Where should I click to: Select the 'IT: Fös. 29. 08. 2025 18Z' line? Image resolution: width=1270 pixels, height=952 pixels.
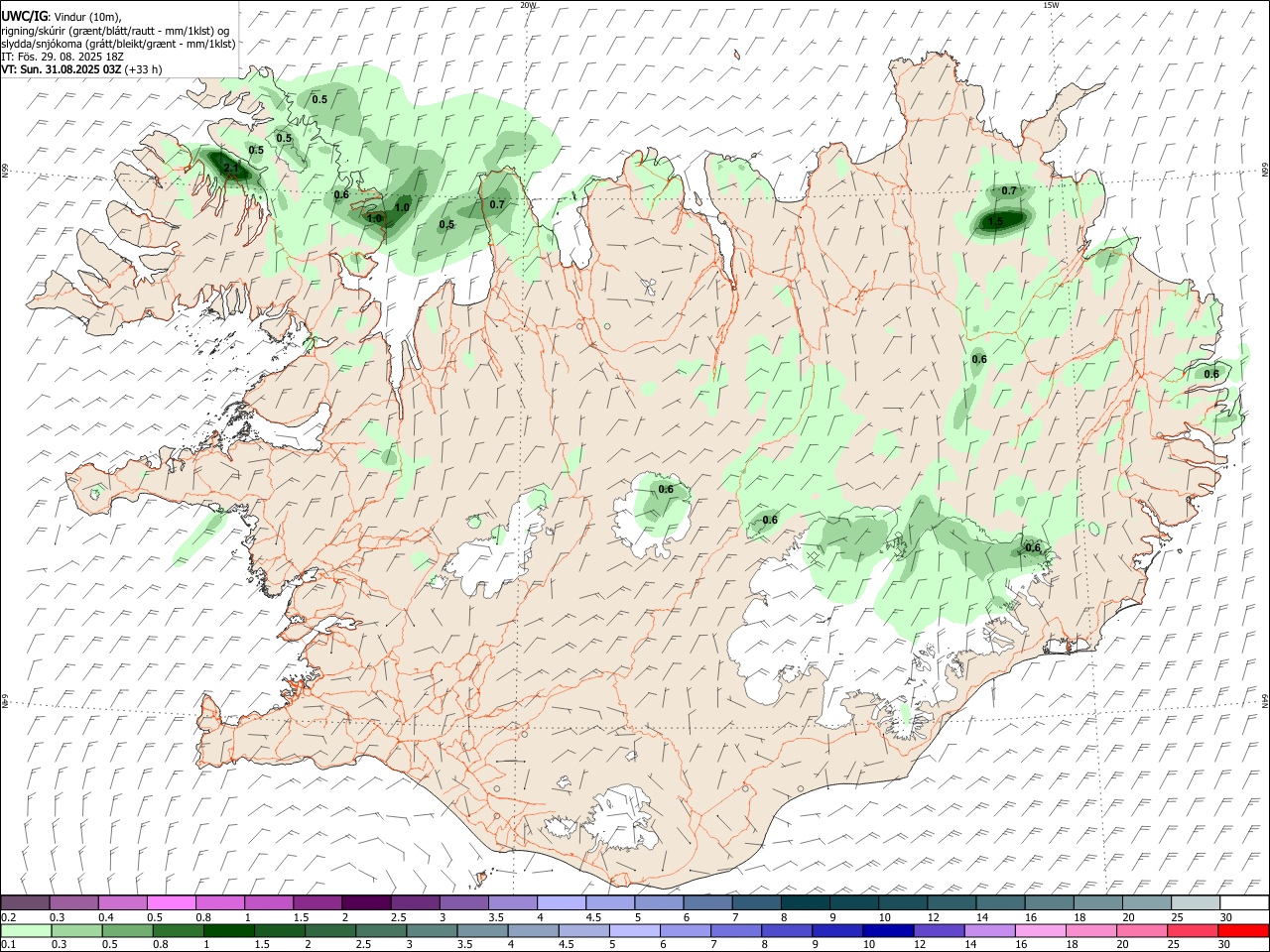click(x=63, y=57)
